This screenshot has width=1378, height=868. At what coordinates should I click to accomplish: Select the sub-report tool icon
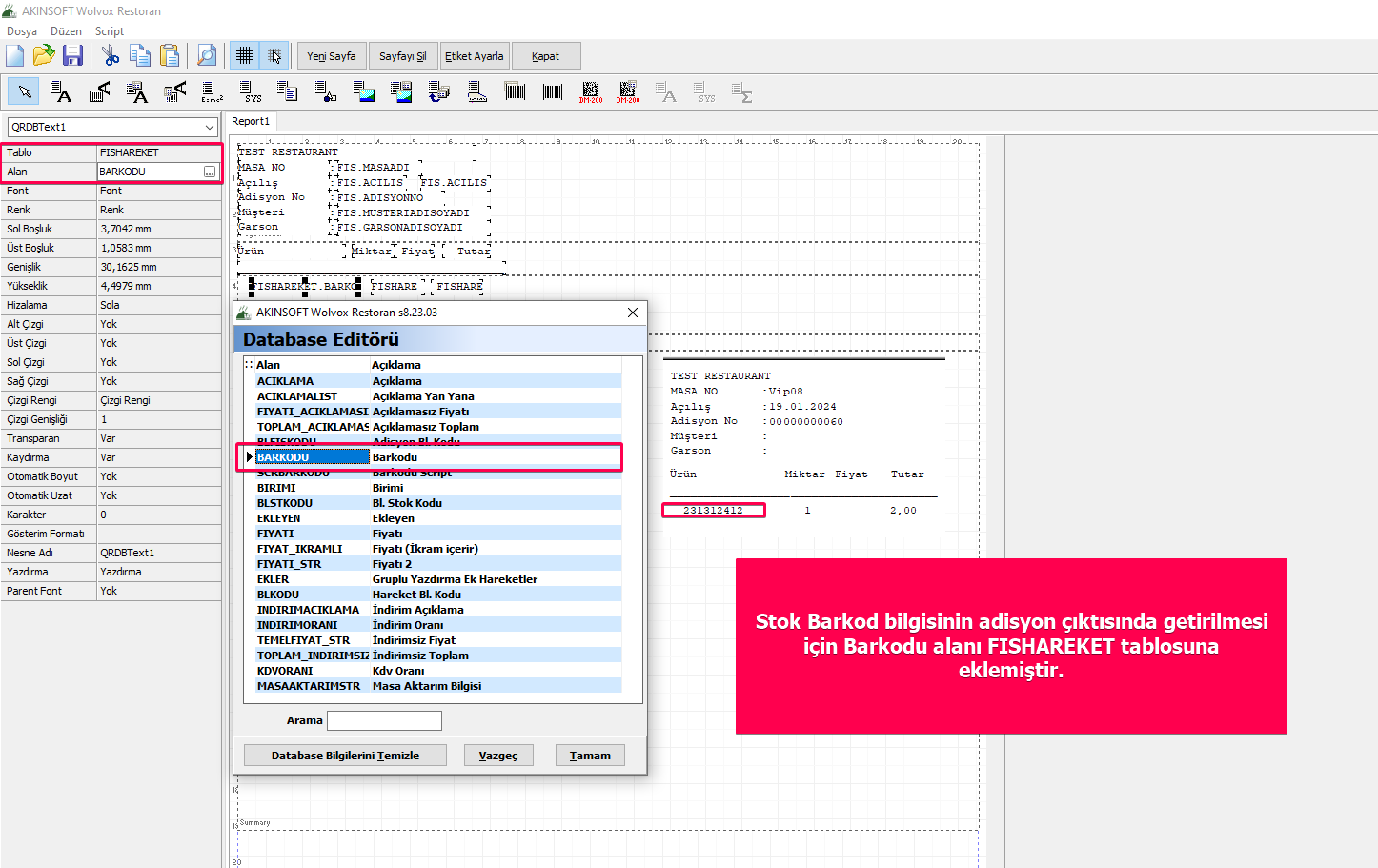[x=438, y=92]
